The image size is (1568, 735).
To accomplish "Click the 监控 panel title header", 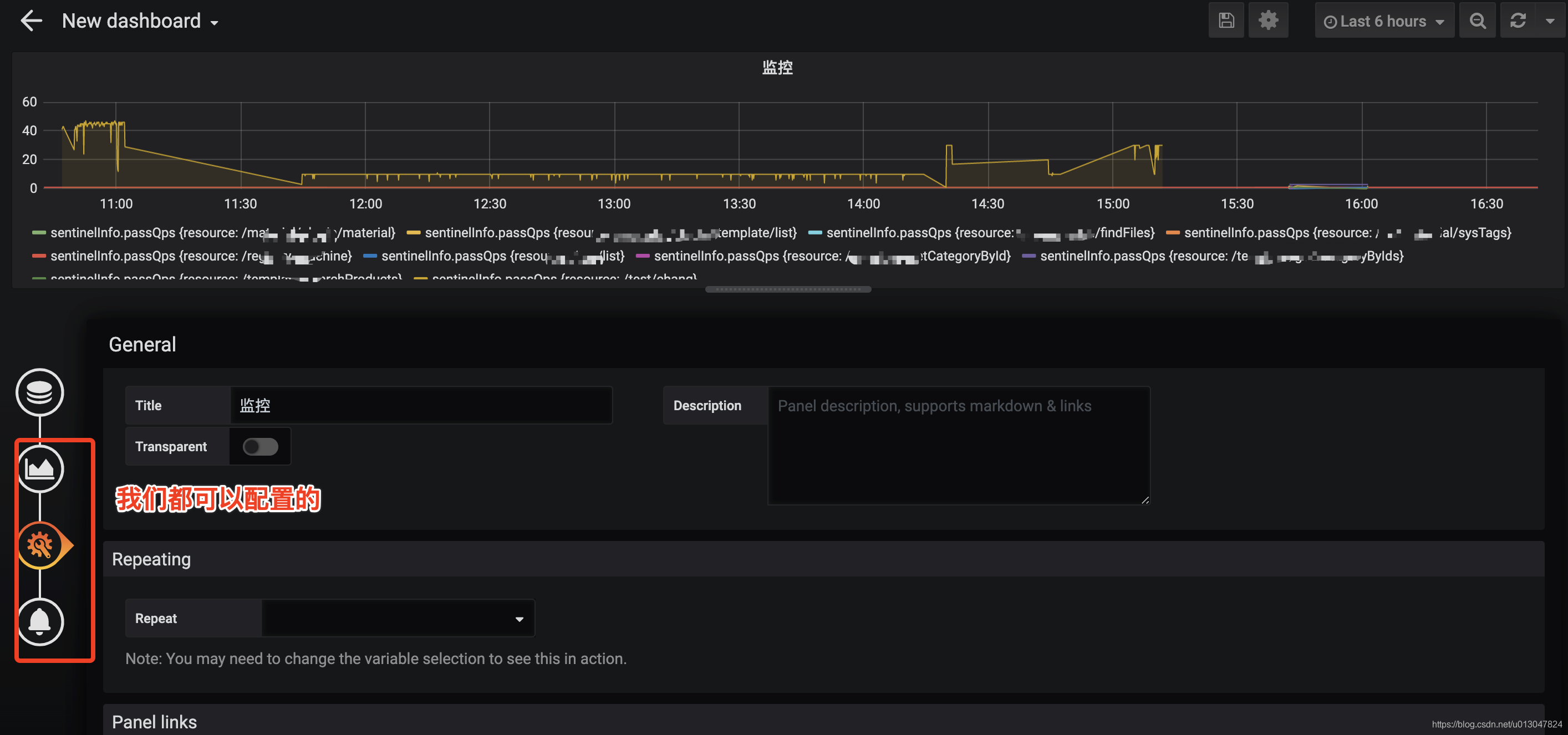I will 777,68.
